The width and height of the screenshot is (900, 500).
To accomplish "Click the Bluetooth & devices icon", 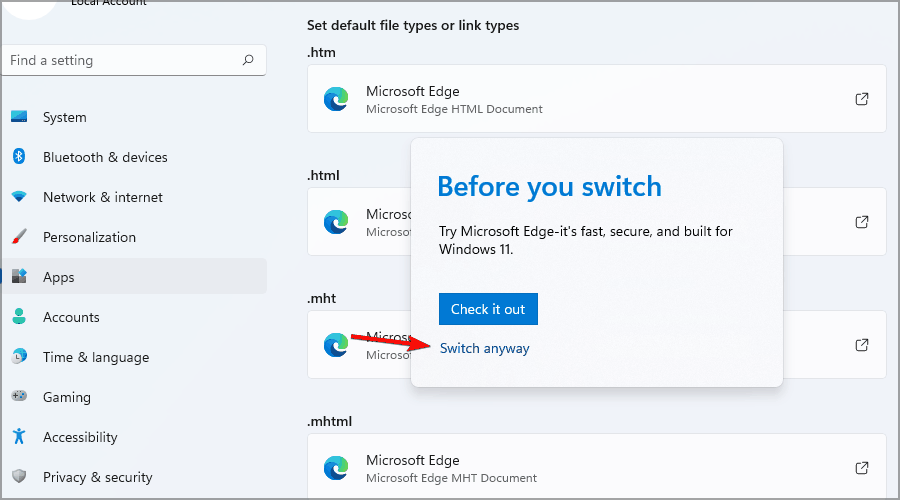I will click(x=19, y=157).
